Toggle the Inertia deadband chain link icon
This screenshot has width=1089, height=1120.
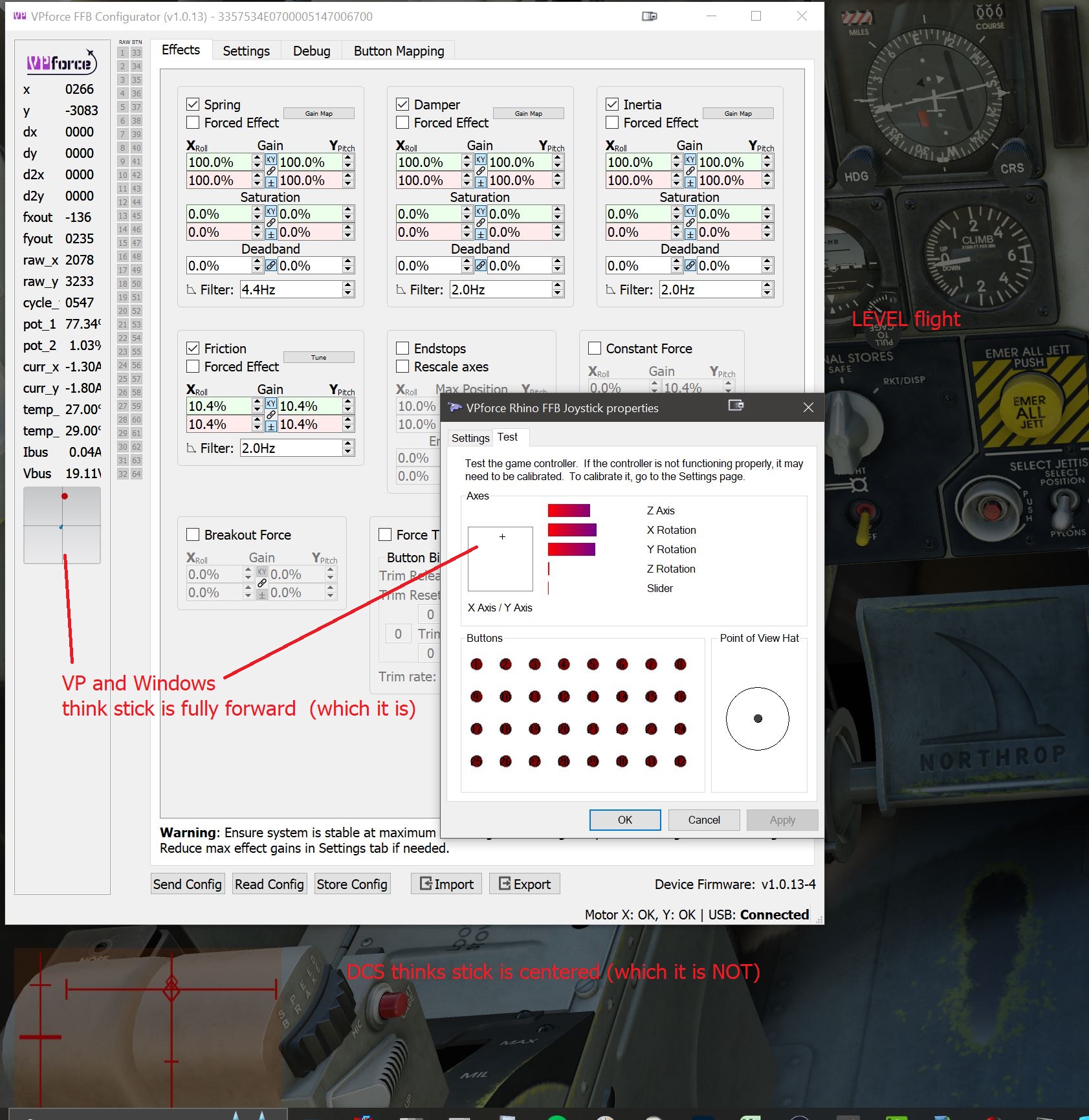click(x=690, y=265)
